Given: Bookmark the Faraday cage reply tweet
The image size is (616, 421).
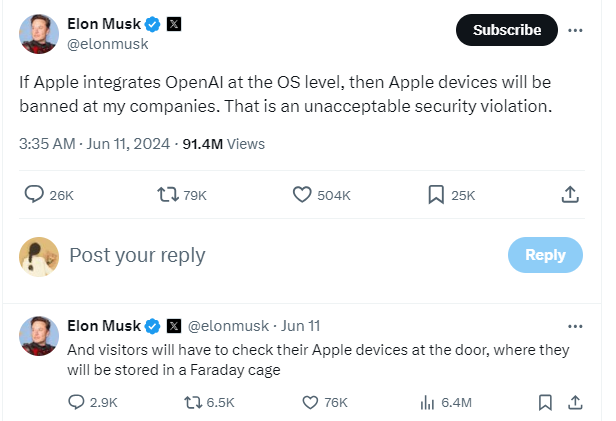Looking at the screenshot, I should pyautogui.click(x=545, y=402).
